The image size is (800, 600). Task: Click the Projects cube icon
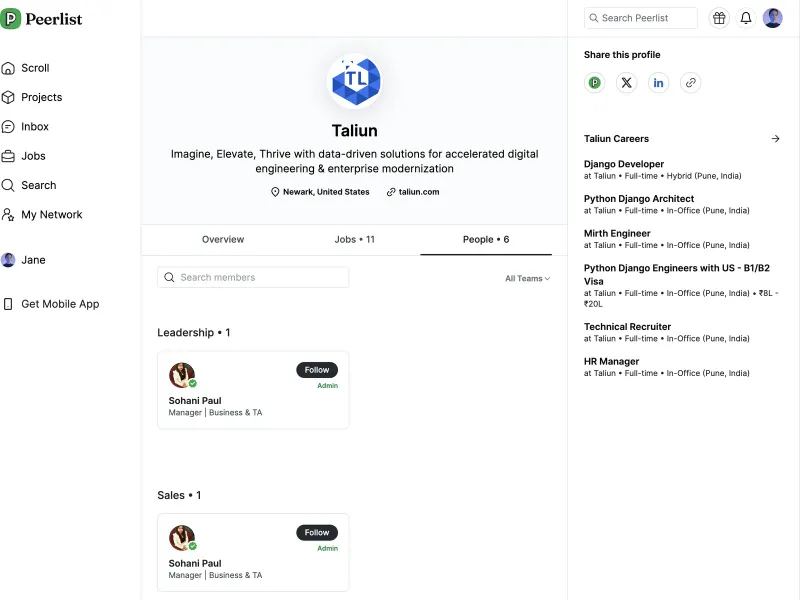tap(8, 97)
